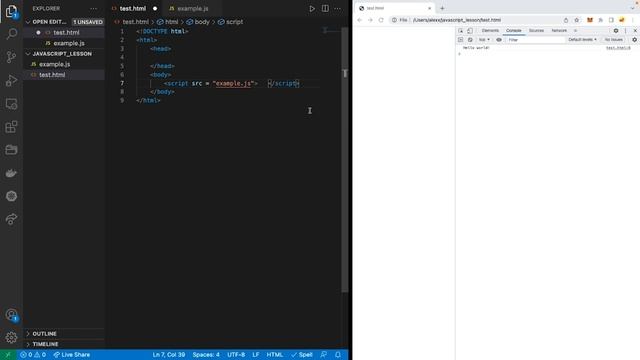Click the console Filter input field
Screen dimensions: 640x360
click(x=536, y=40)
